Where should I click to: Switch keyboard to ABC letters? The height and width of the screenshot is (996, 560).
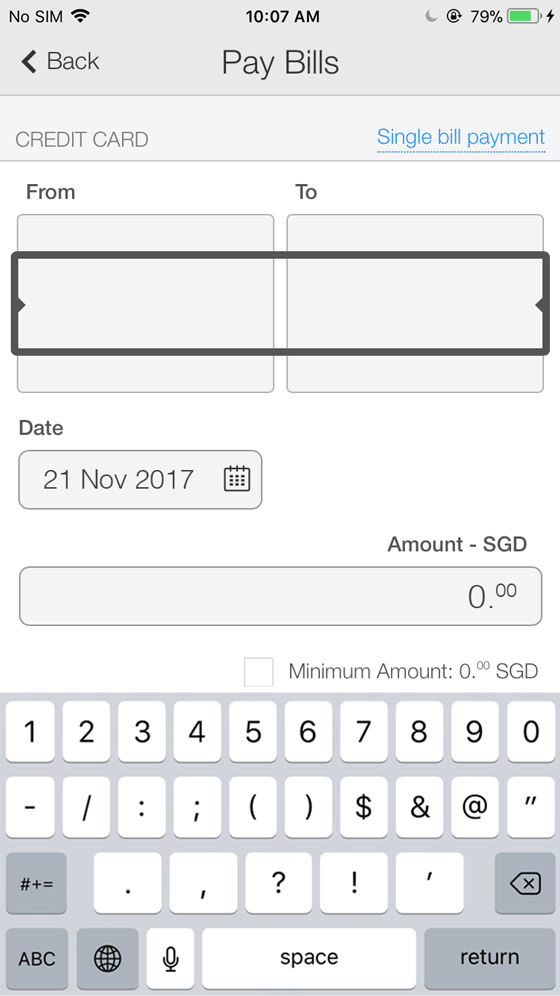click(37, 958)
